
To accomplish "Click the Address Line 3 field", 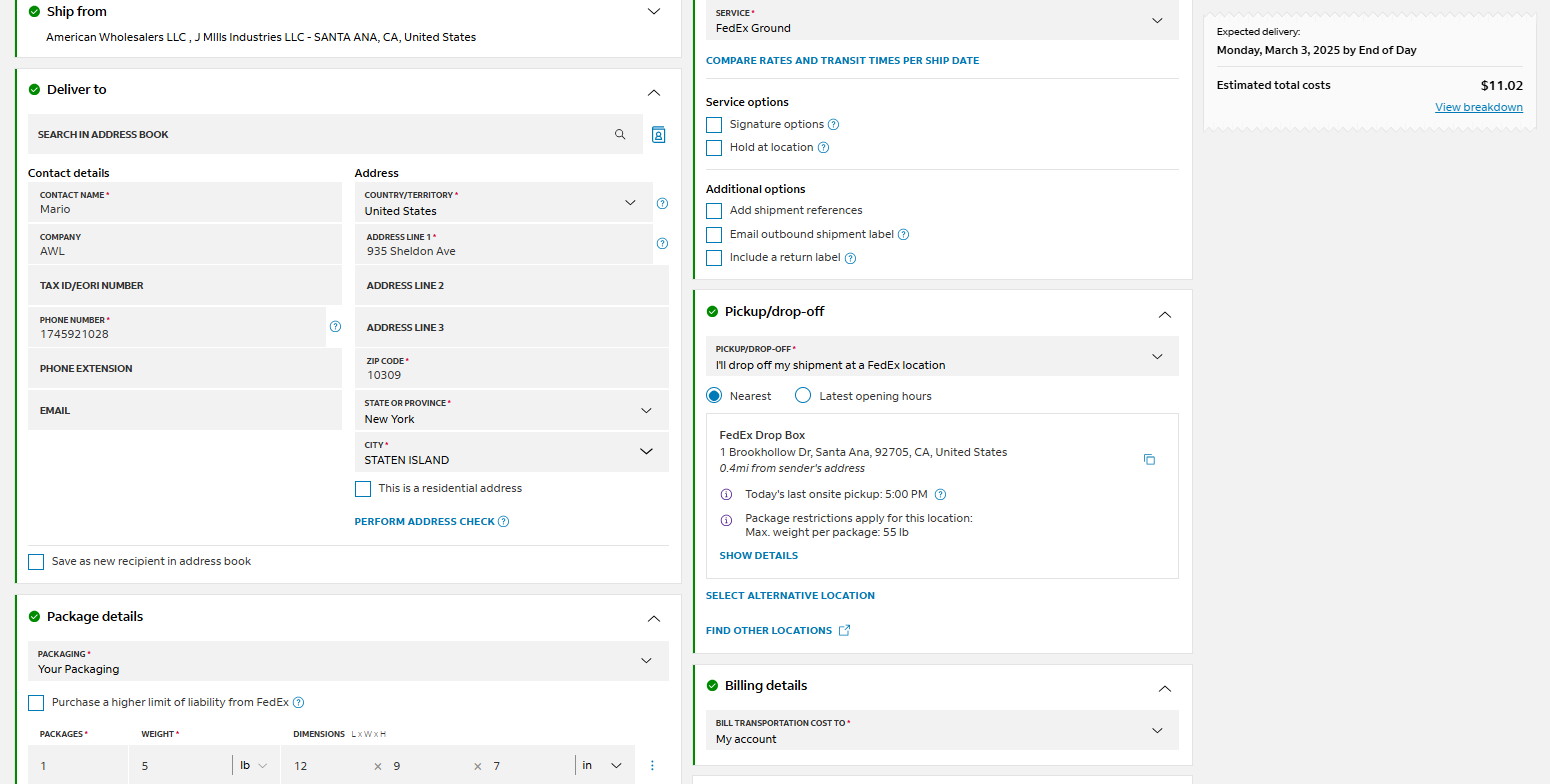I will coord(512,327).
